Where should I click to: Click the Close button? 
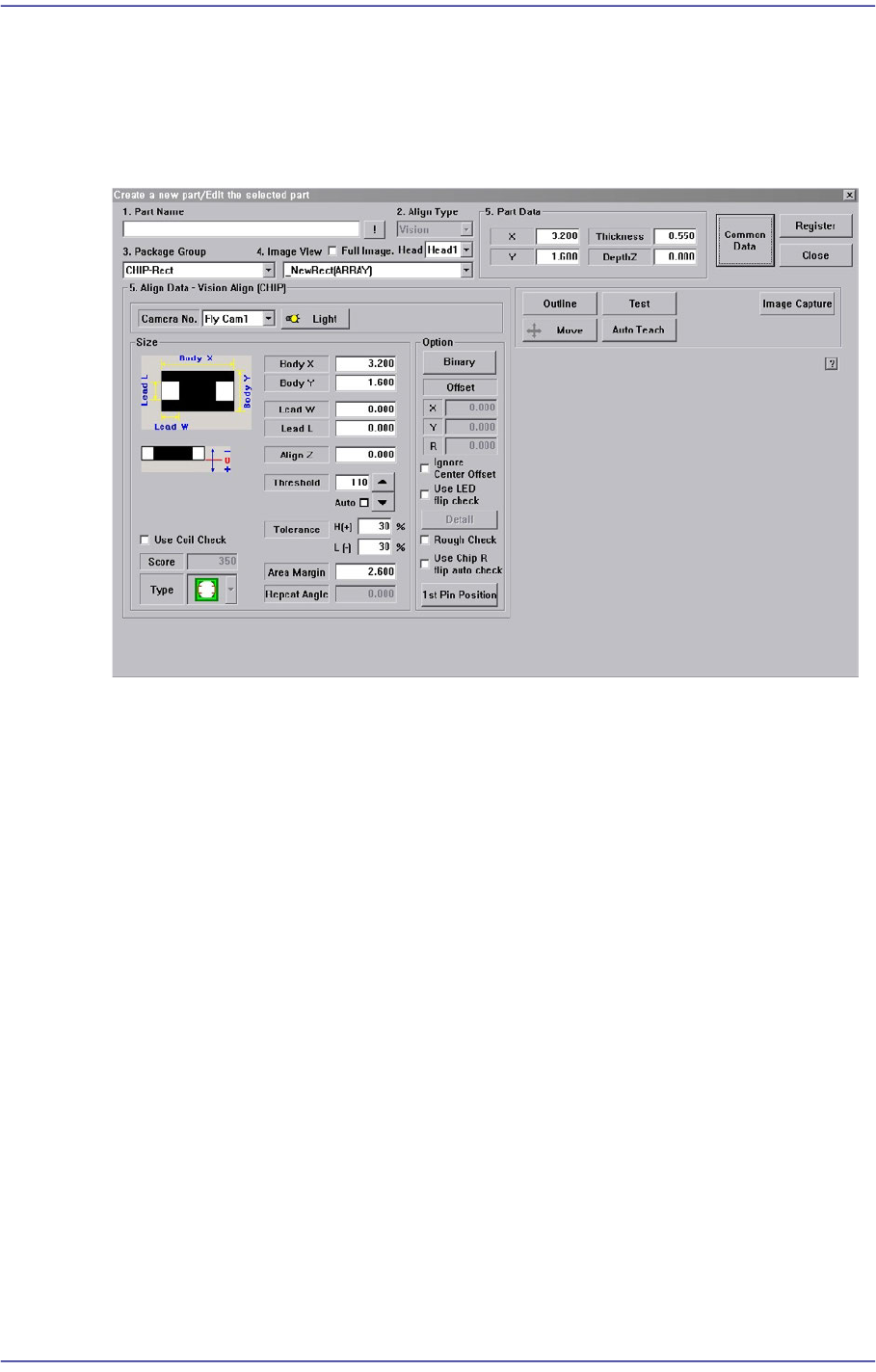click(815, 255)
